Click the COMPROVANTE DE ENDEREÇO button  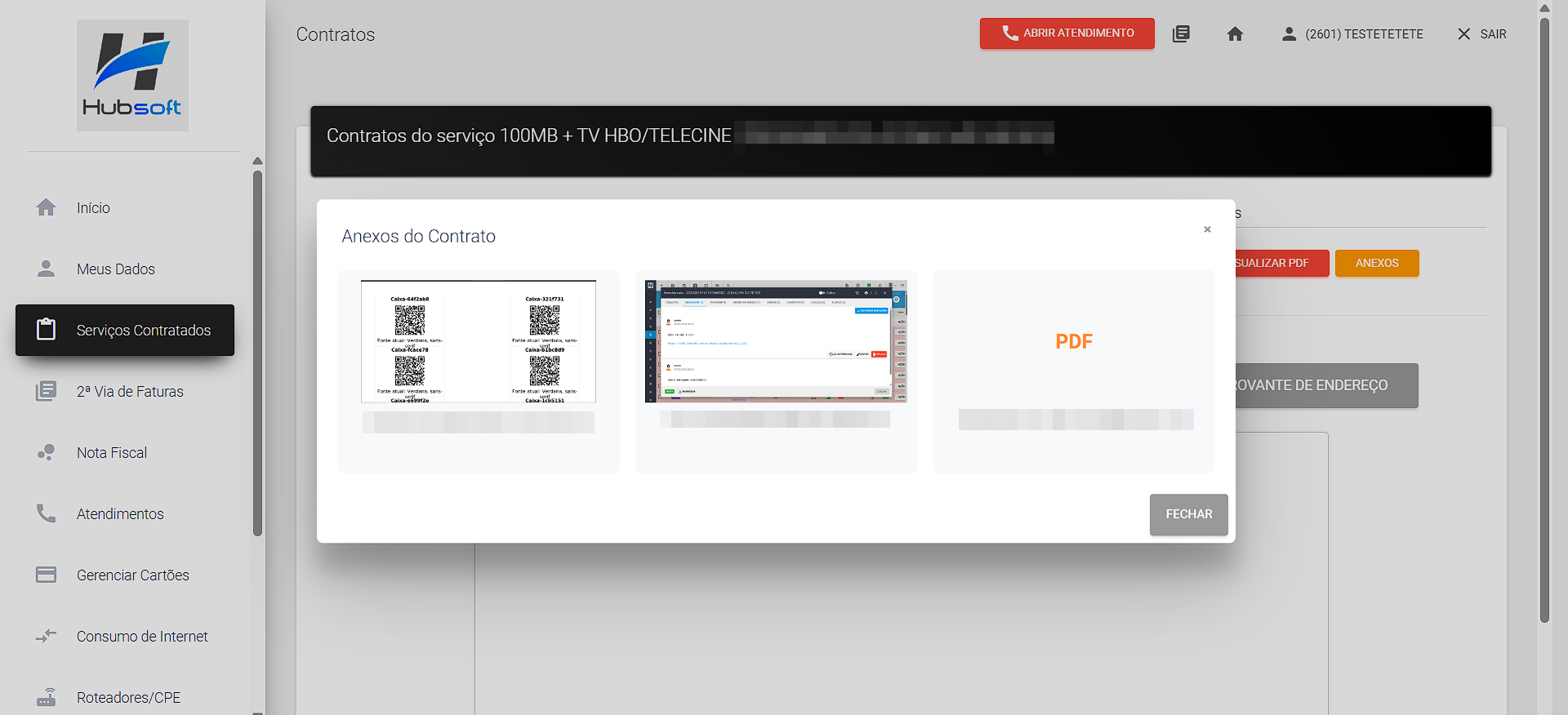[x=1326, y=385]
